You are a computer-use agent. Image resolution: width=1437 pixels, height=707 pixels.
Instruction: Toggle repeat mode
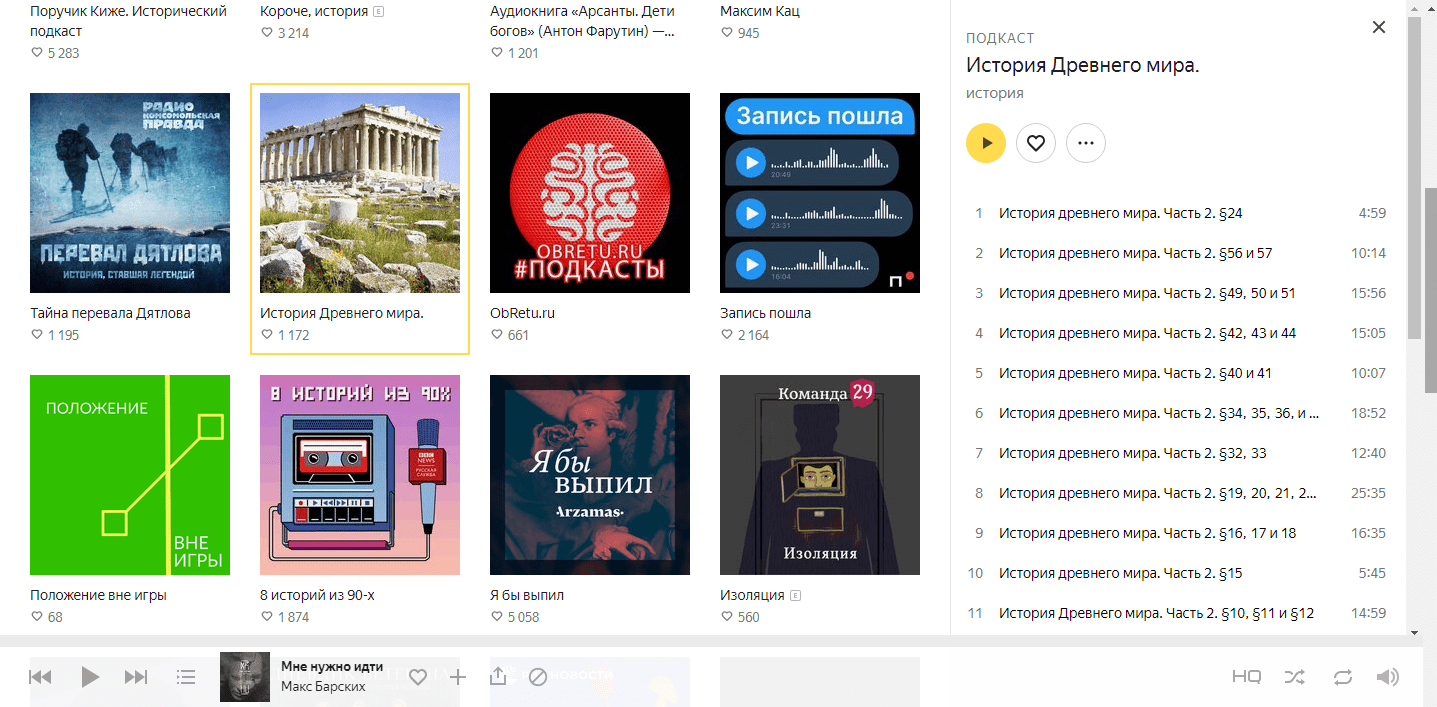point(1343,677)
